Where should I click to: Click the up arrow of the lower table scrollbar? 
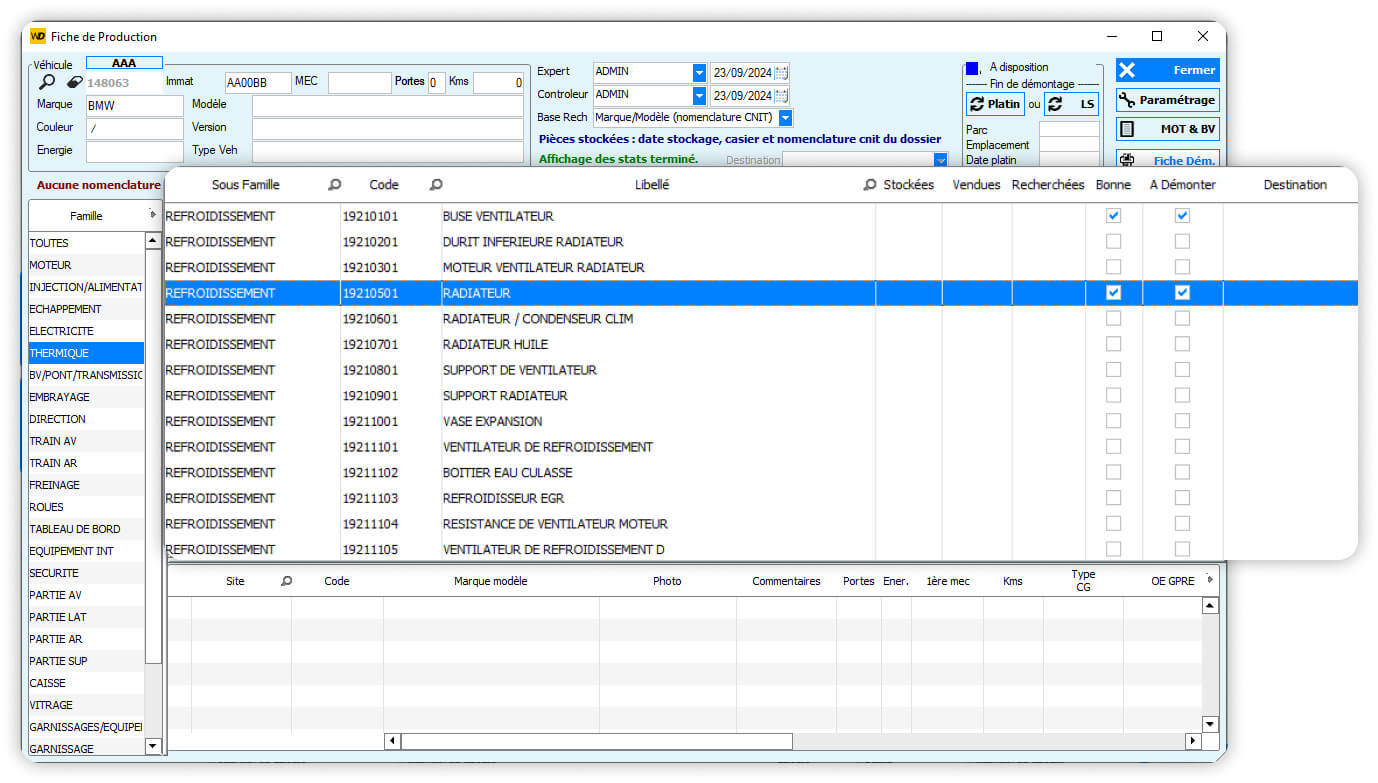(1210, 606)
